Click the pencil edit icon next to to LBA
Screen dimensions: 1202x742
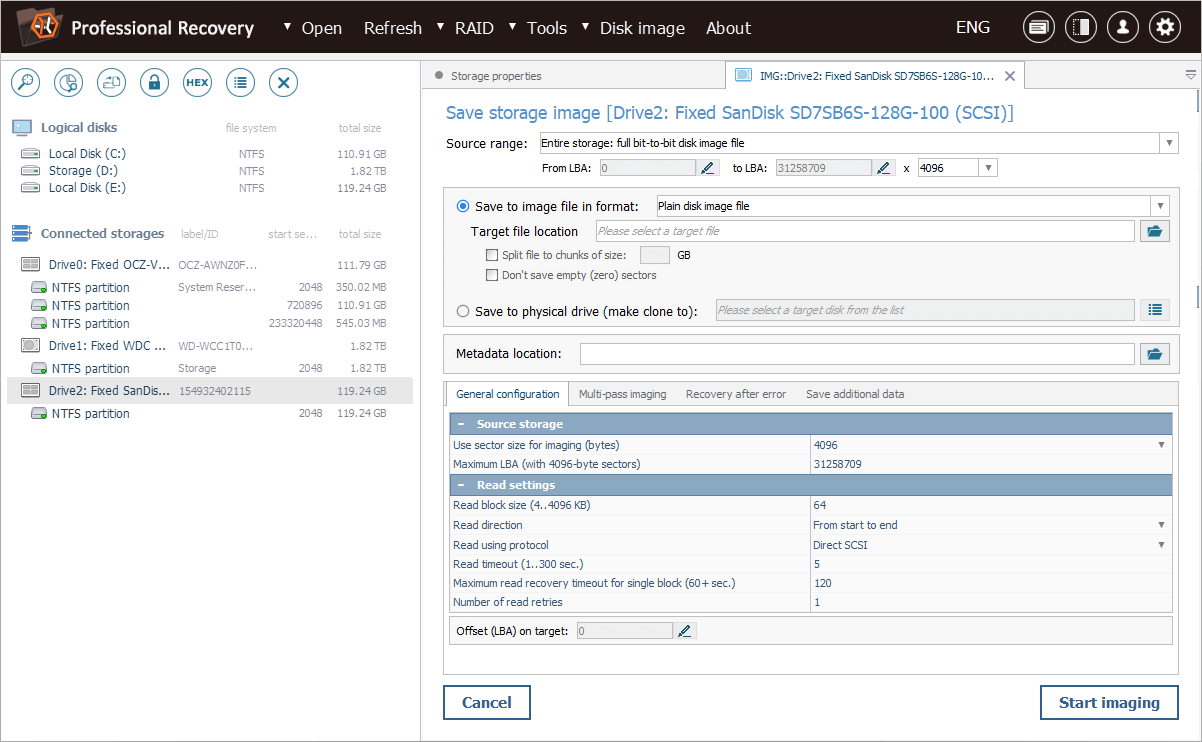click(x=884, y=168)
